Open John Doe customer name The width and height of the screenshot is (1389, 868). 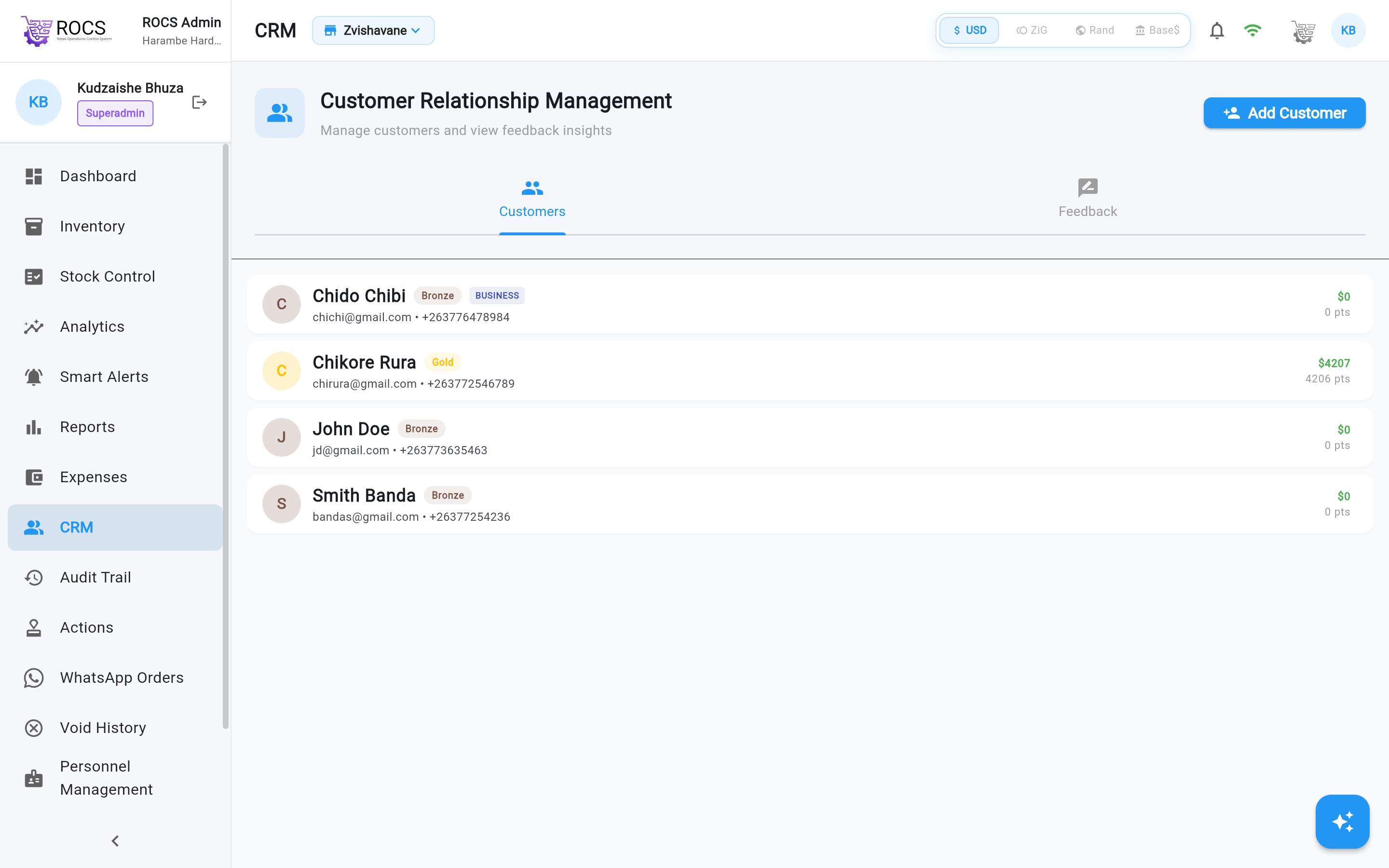coord(351,429)
